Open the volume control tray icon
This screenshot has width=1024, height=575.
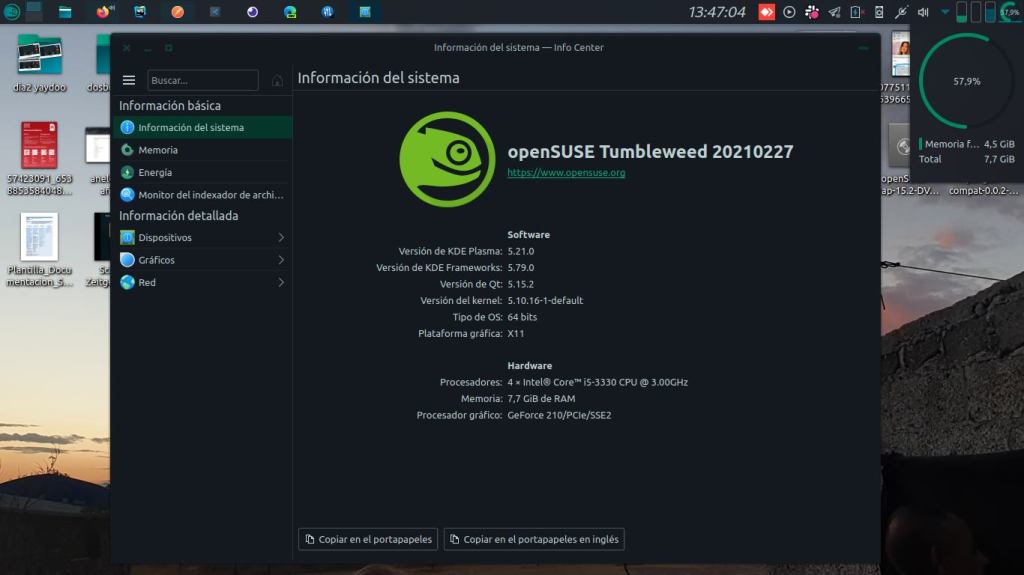coord(923,12)
